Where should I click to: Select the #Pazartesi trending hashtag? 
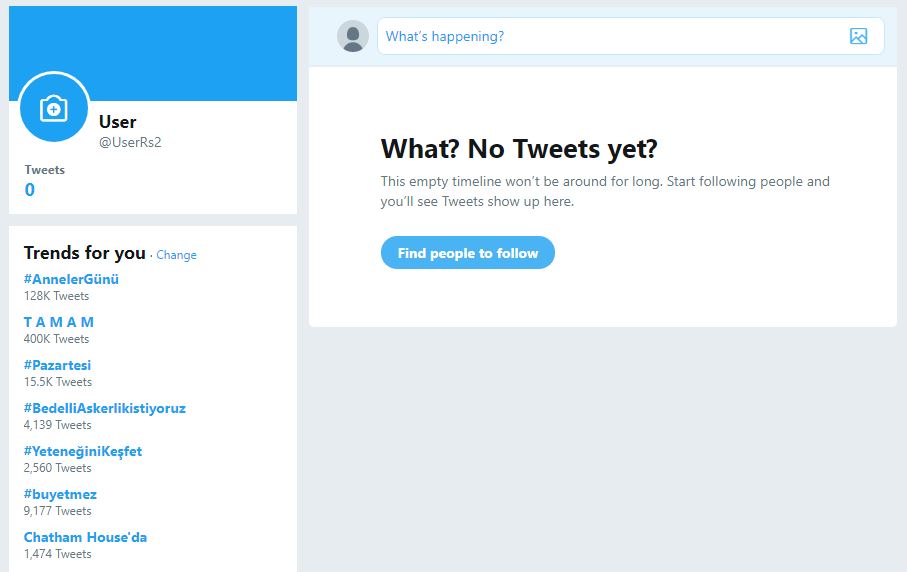point(57,366)
